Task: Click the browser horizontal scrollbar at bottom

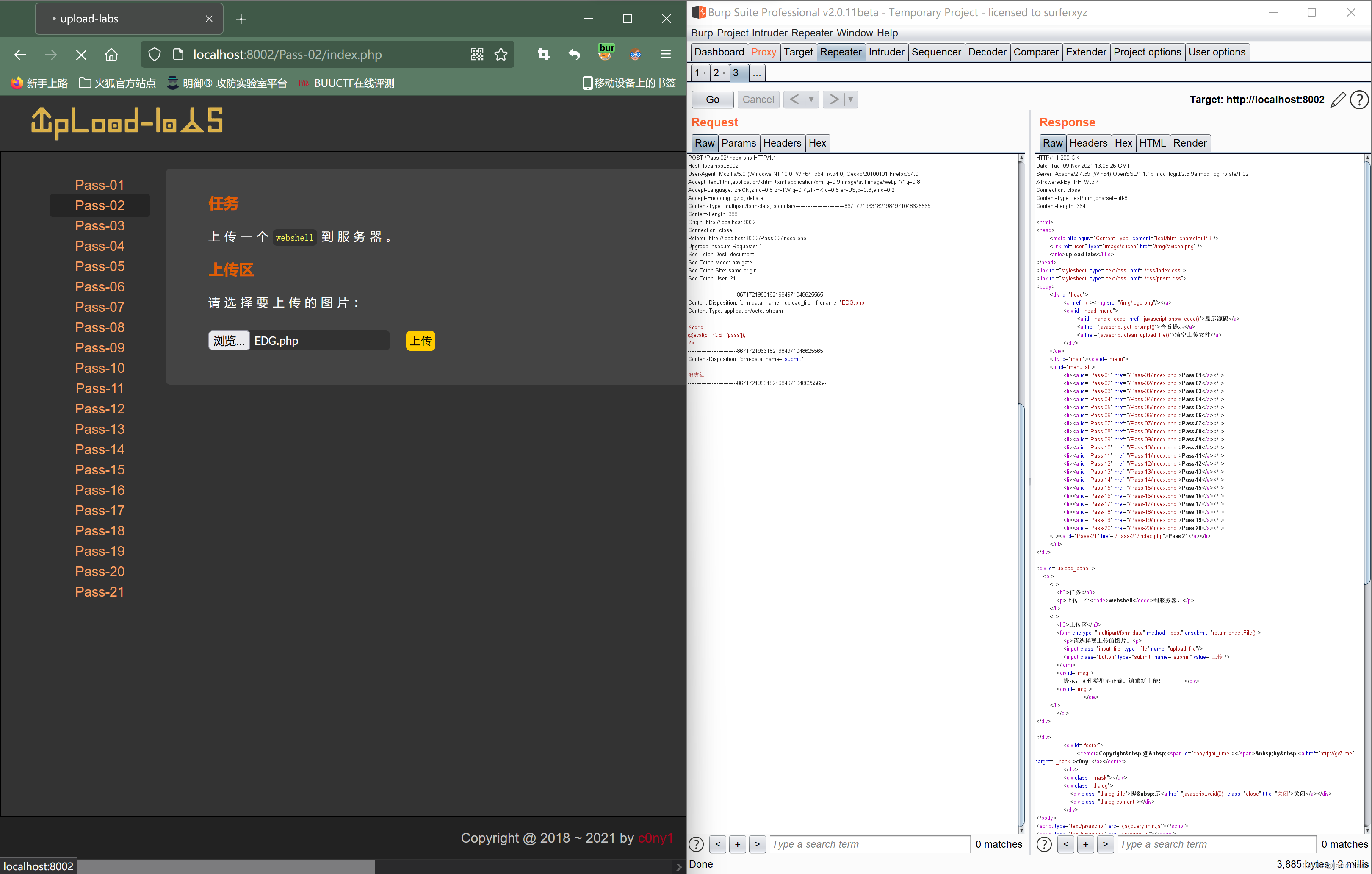Action: 228,867
